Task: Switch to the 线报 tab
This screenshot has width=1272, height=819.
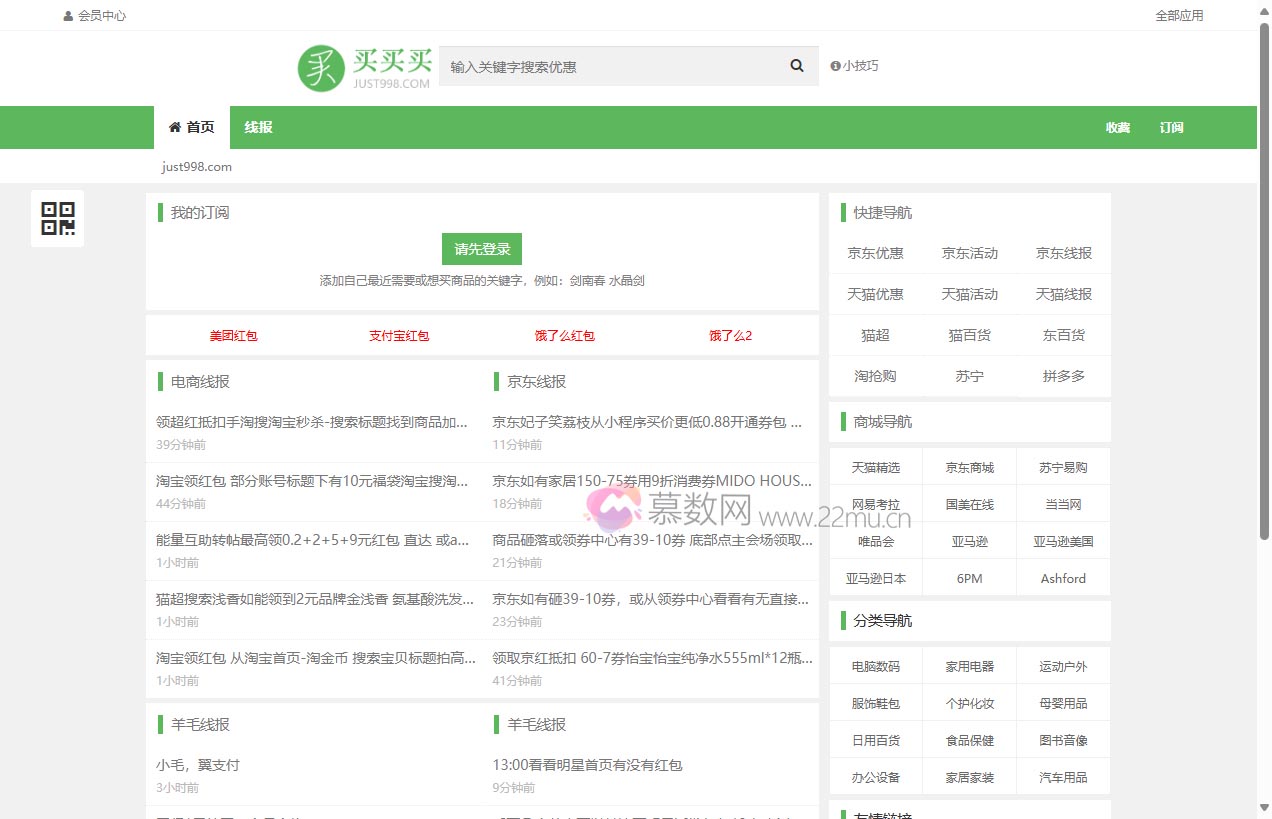Action: pos(258,127)
